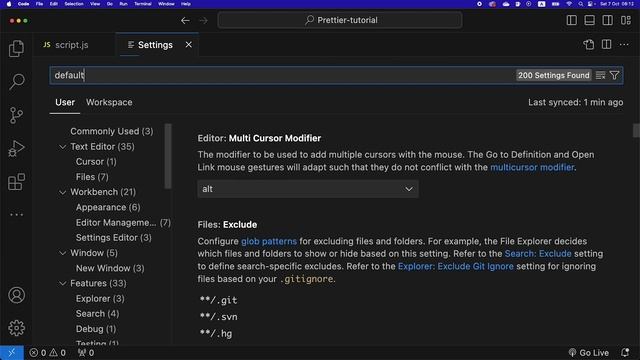Click the **/.svn exclude pattern
This screenshot has height=360, width=640.
point(218,317)
